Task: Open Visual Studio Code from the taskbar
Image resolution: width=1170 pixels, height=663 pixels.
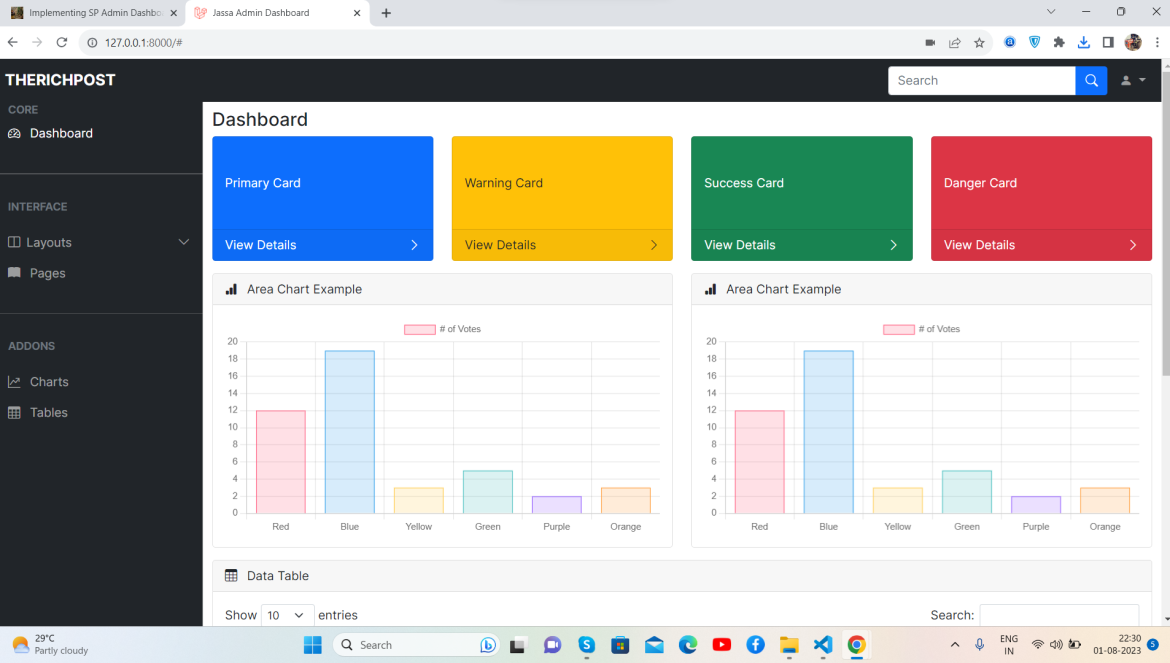Action: tap(822, 645)
